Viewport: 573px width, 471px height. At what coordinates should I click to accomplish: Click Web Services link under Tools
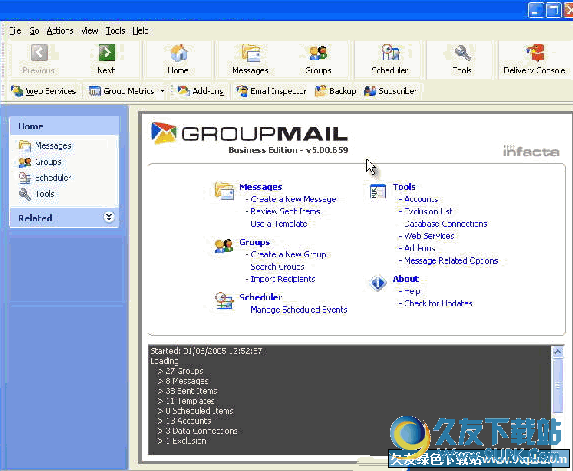429,236
